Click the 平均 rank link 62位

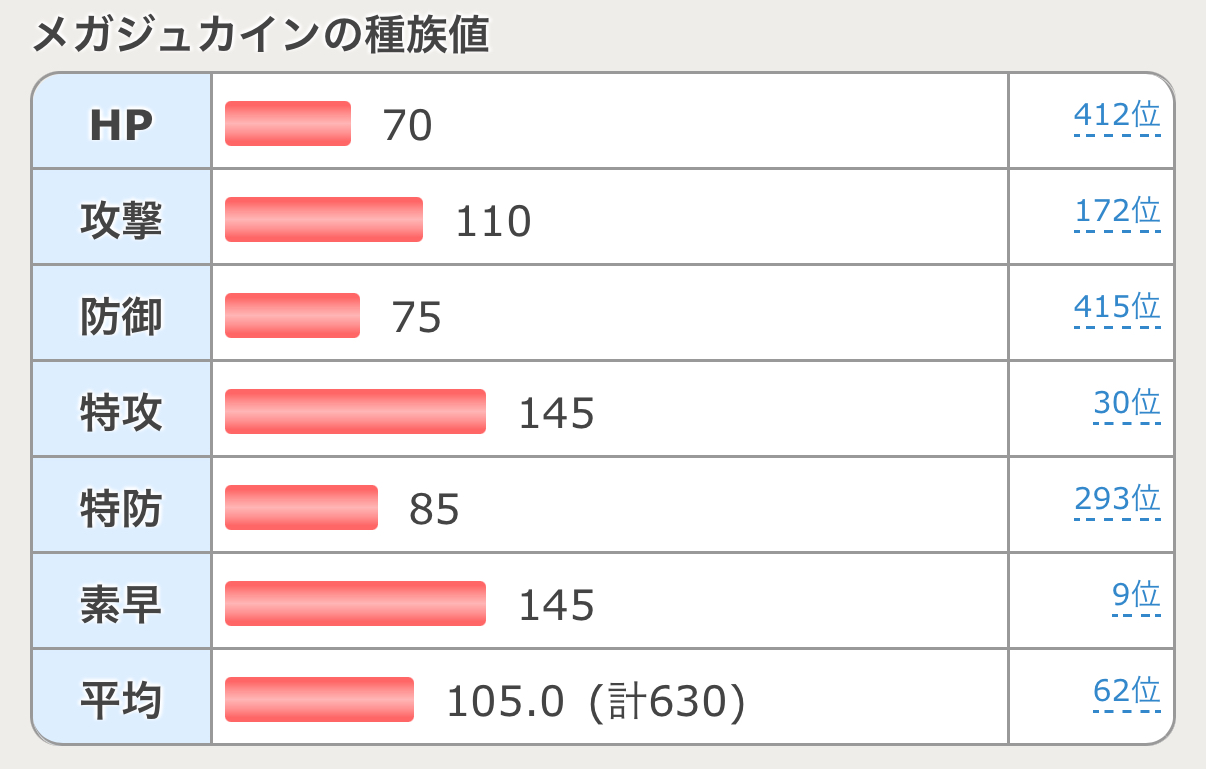coord(1126,692)
